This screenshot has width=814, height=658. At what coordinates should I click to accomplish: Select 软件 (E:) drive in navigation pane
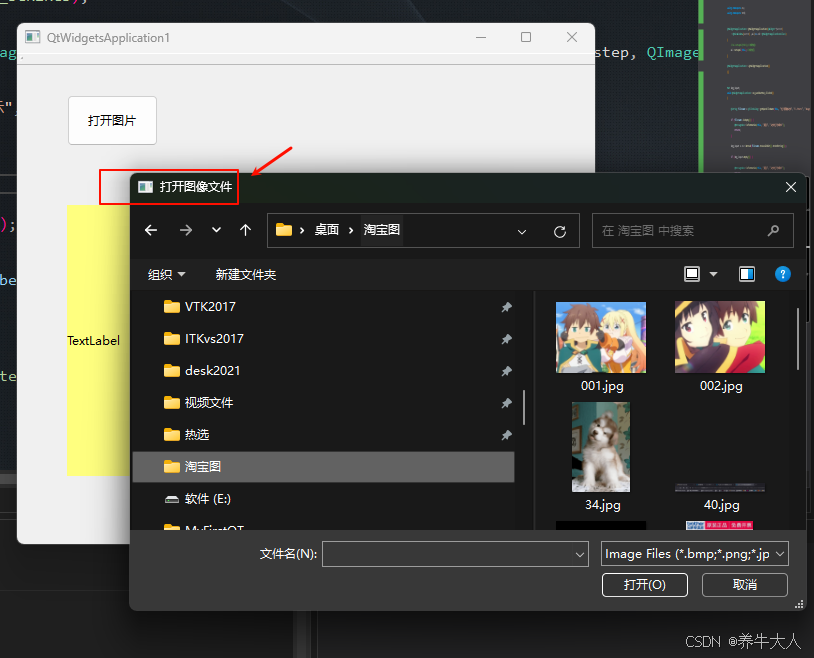(x=323, y=499)
